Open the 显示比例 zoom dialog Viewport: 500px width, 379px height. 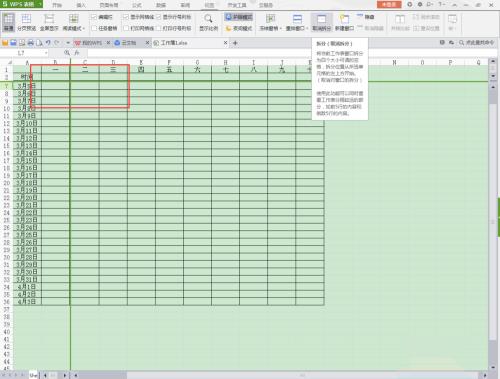(x=208, y=22)
